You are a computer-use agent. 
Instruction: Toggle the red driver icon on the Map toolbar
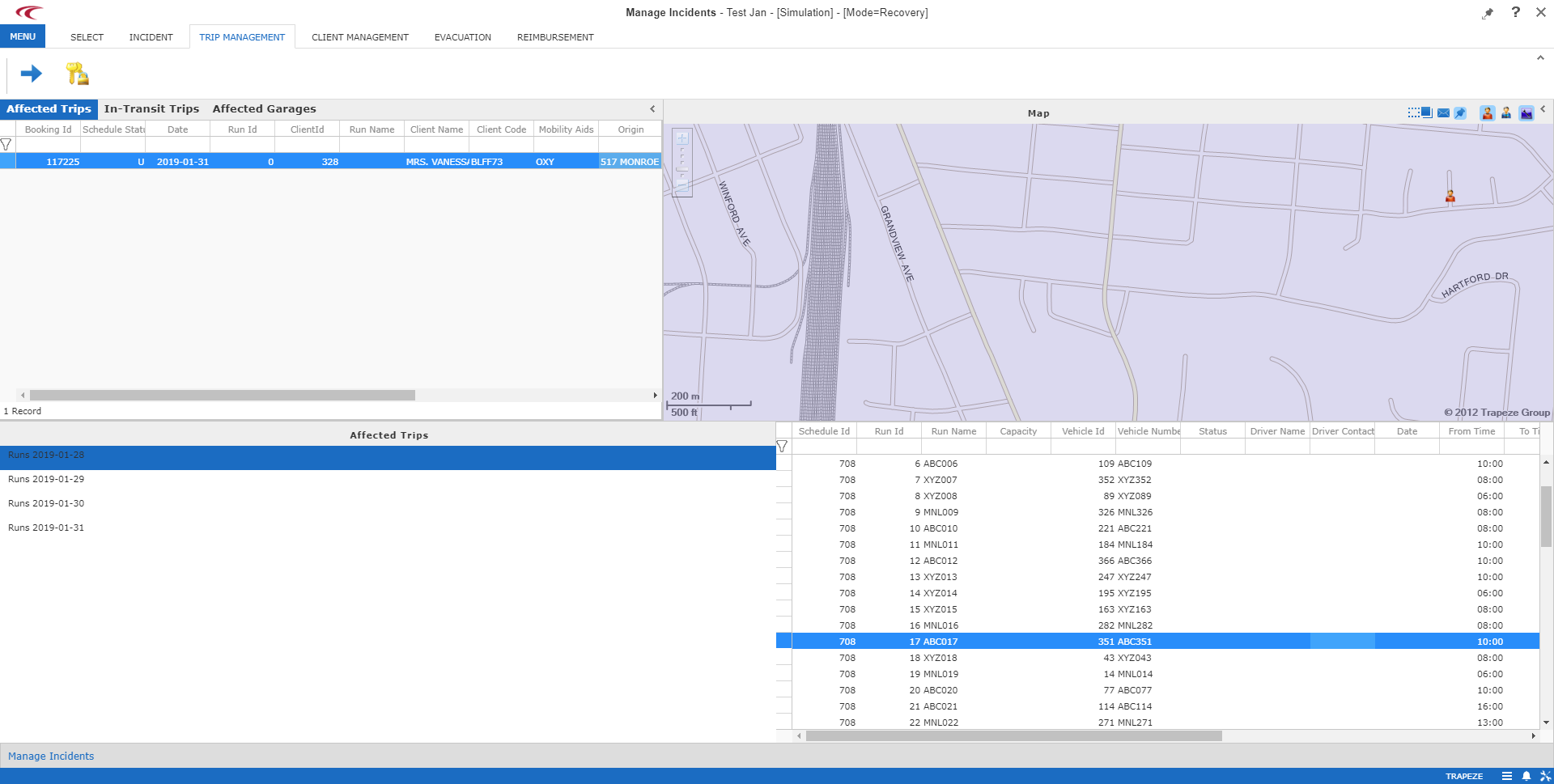pos(1487,112)
